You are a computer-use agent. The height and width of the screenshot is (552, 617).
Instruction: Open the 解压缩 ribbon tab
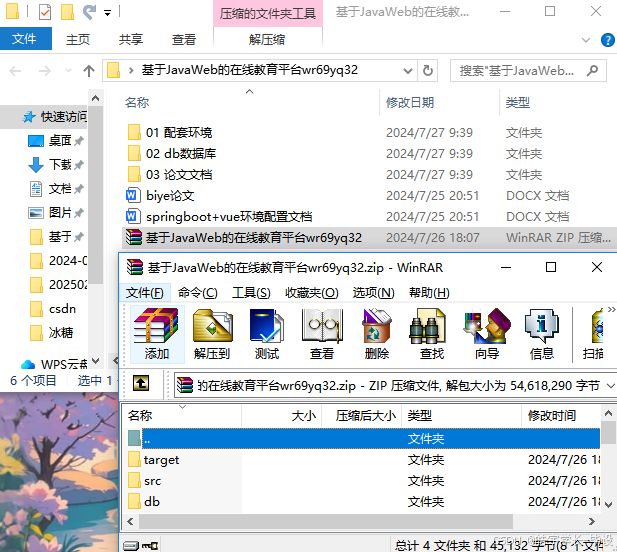[267, 39]
